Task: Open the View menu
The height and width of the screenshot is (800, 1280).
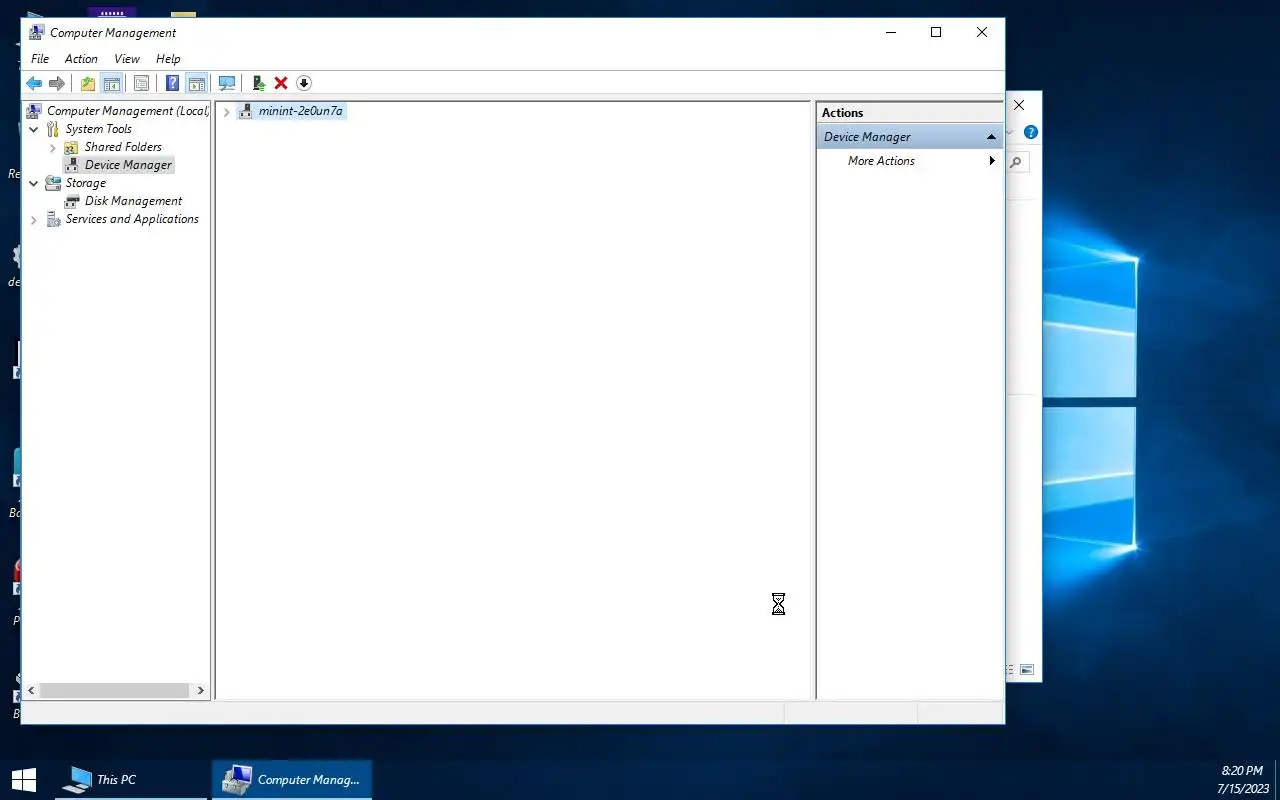Action: tap(127, 59)
